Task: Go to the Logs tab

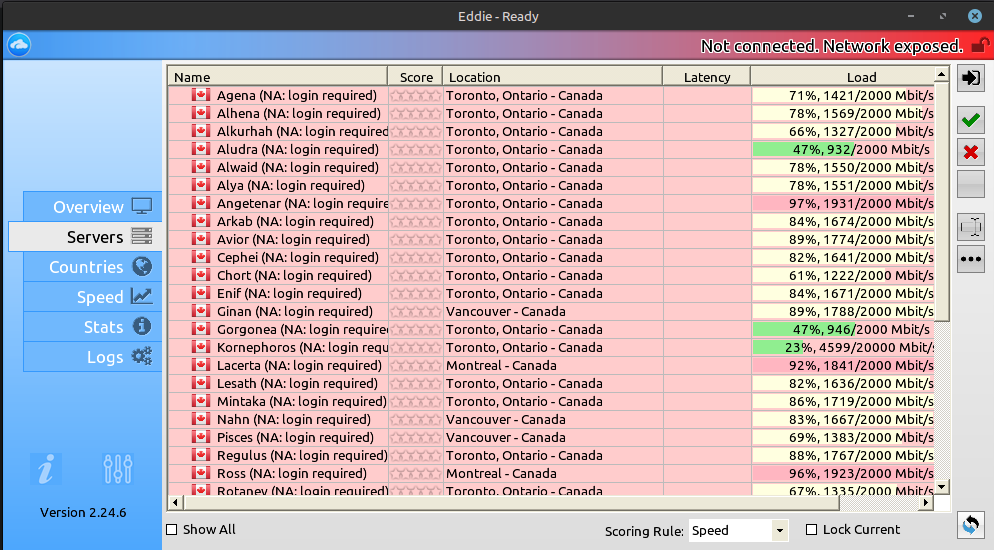Action: point(90,357)
